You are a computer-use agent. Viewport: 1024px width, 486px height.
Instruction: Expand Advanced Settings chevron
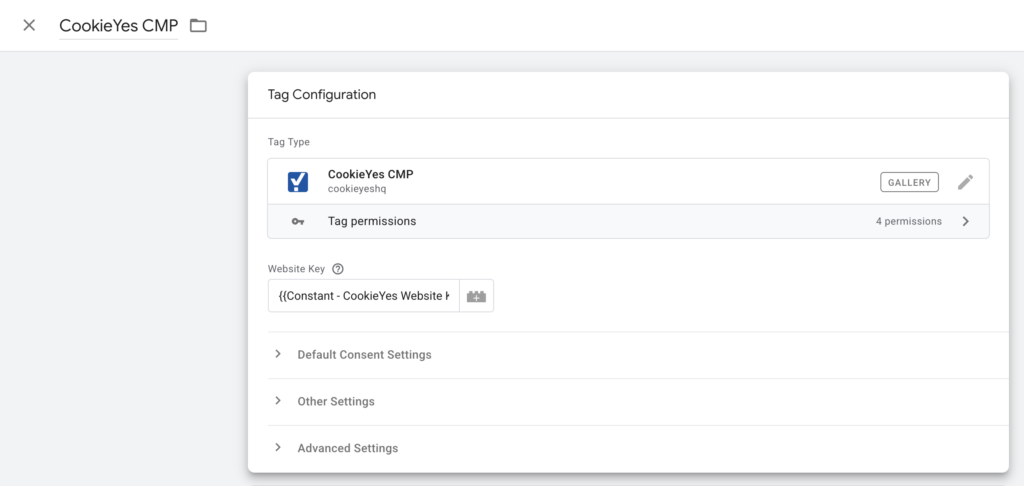tap(278, 447)
